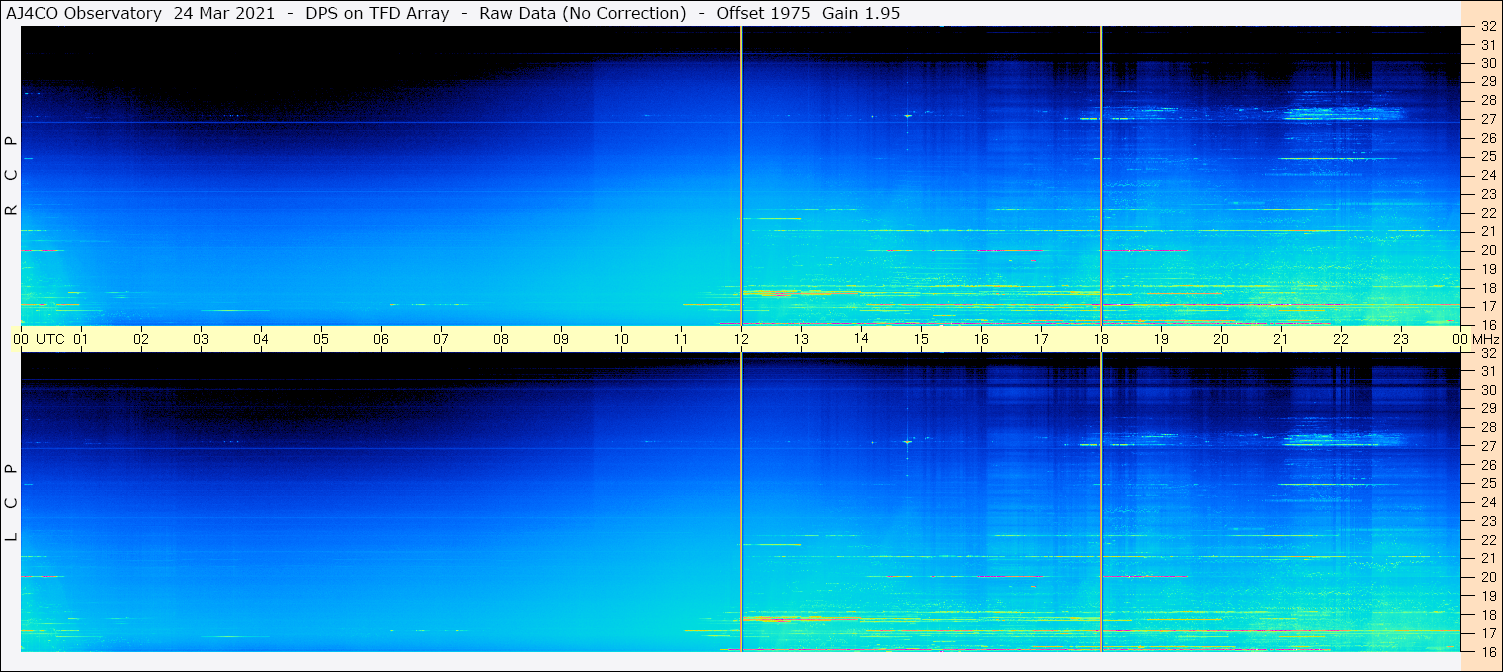Viewport: 1503px width, 672px height.
Task: Select hour 18 on the time axis
Action: (1101, 339)
